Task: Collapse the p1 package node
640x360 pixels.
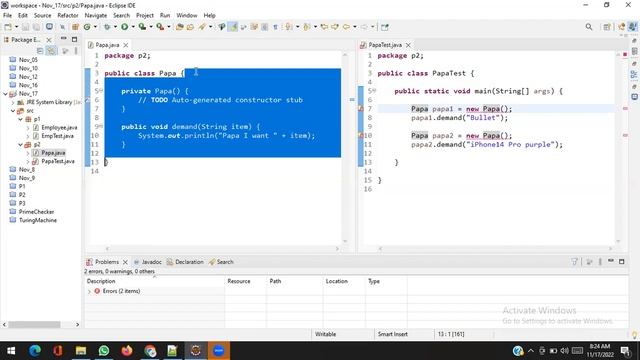Action: pos(20,119)
